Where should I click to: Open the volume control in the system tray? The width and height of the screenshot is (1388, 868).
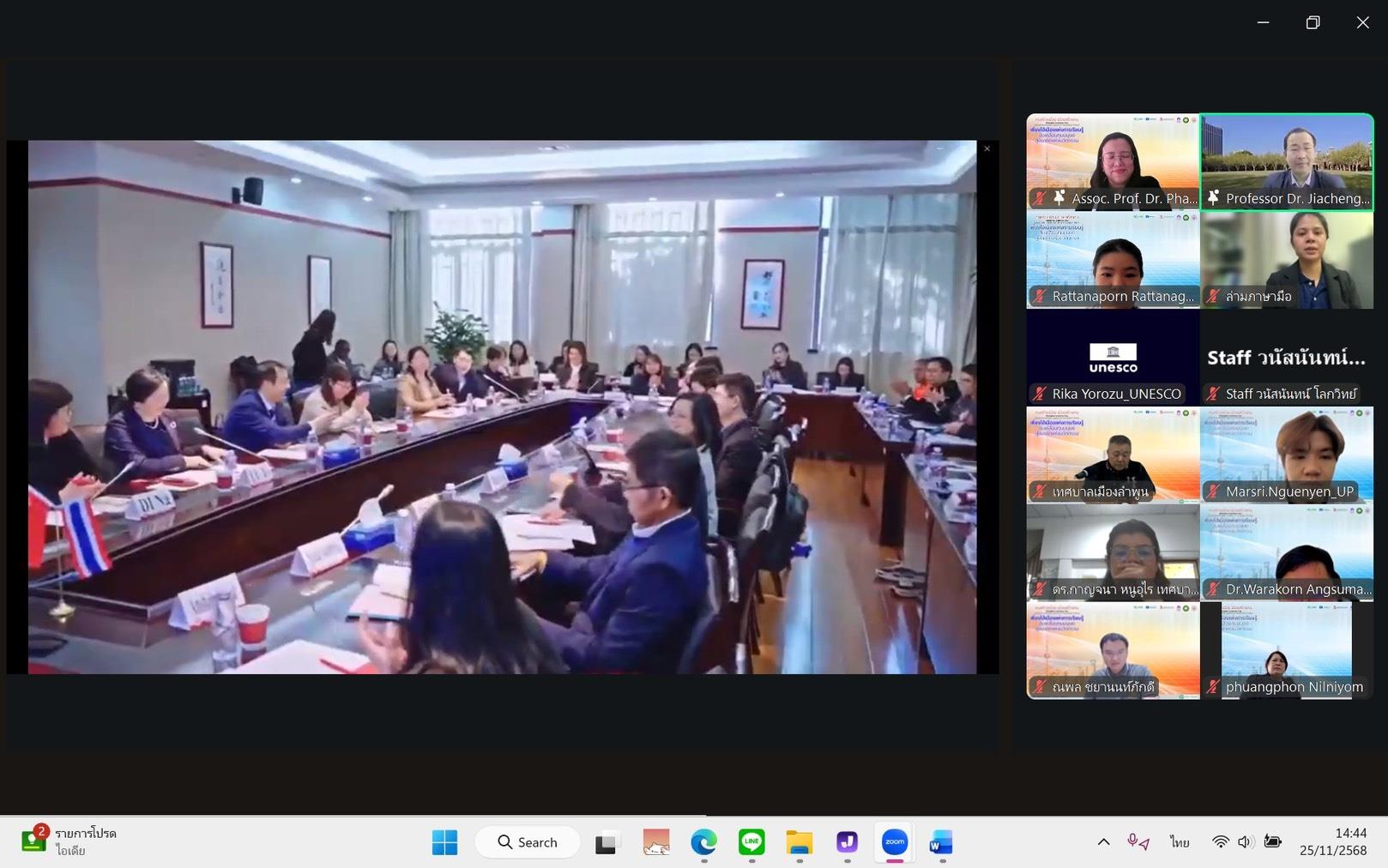tap(1246, 842)
